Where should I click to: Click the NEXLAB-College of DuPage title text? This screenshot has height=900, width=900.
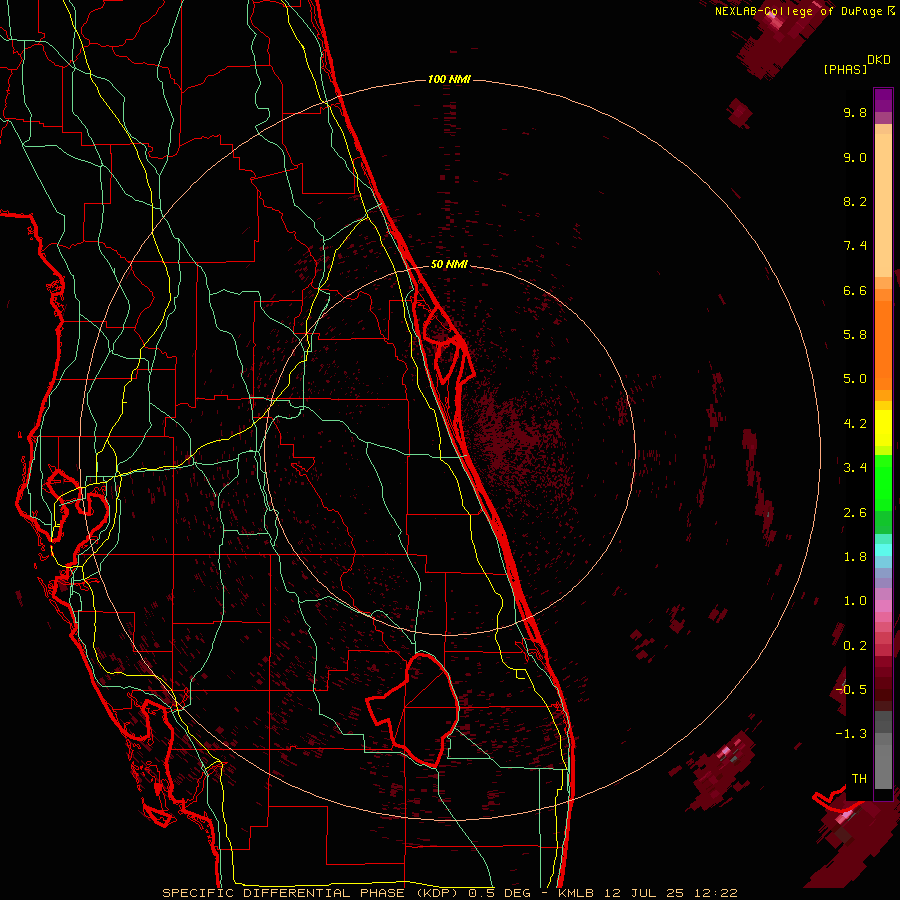pos(800,11)
